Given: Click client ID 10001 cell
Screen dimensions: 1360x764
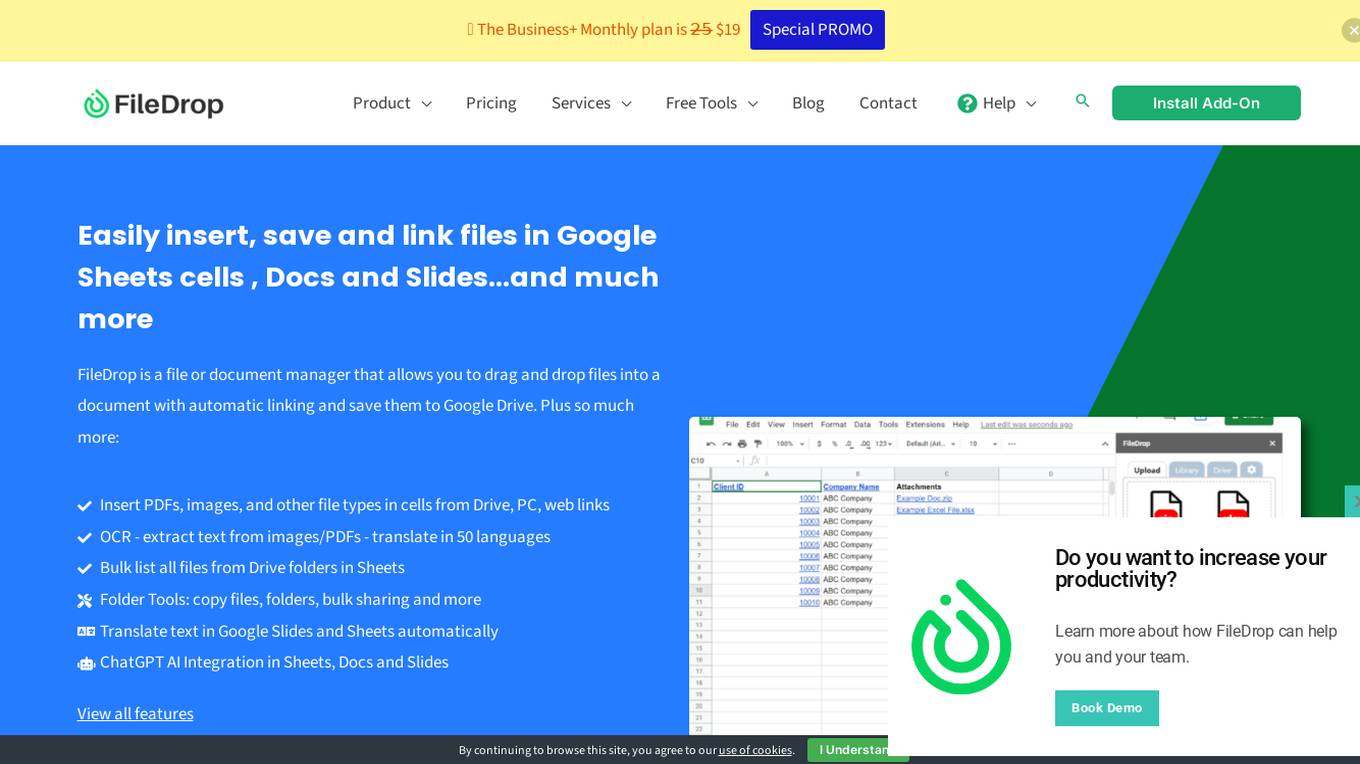Looking at the screenshot, I should pyautogui.click(x=766, y=498).
